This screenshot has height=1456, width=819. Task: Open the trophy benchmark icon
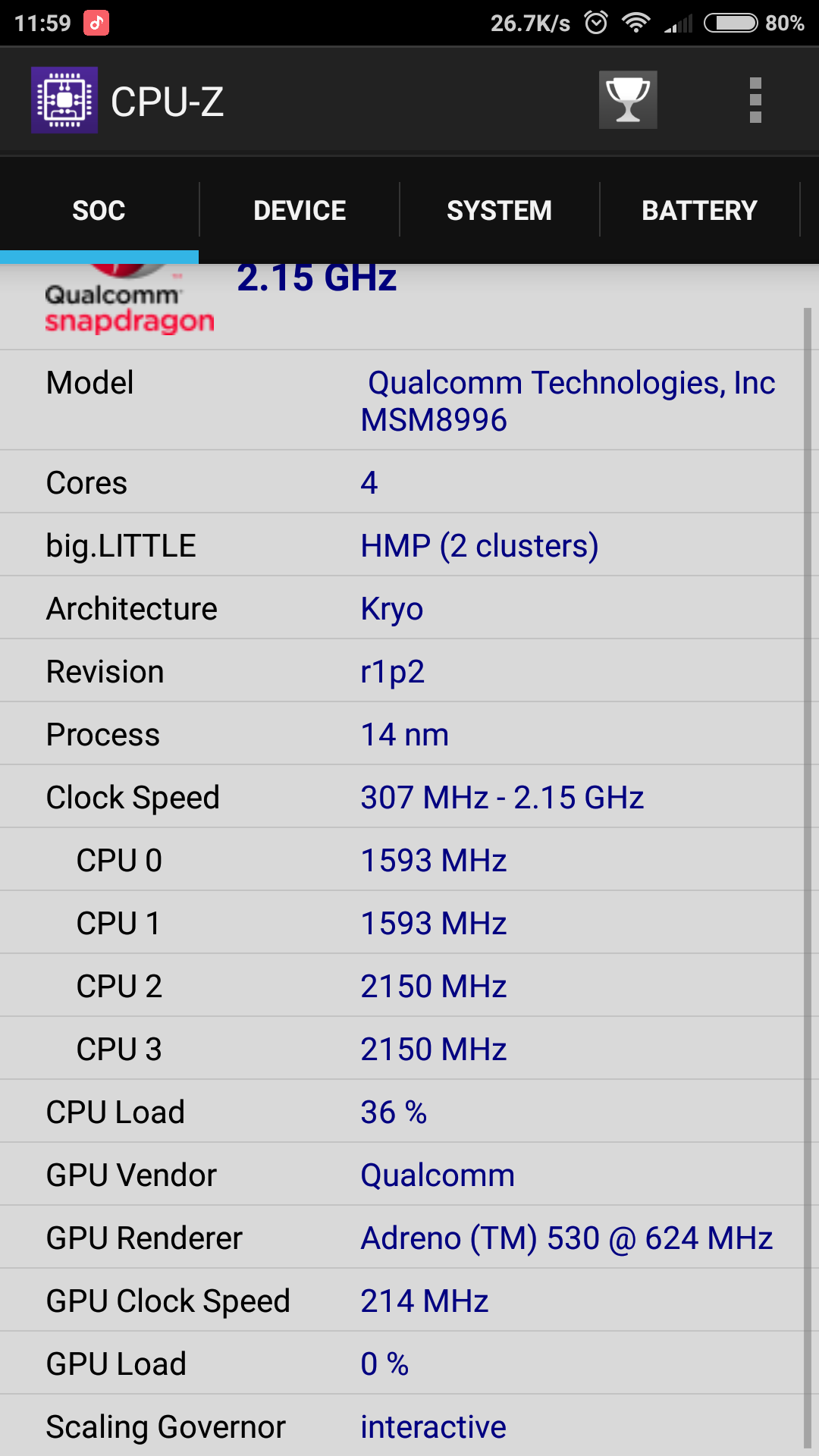pos(628,100)
